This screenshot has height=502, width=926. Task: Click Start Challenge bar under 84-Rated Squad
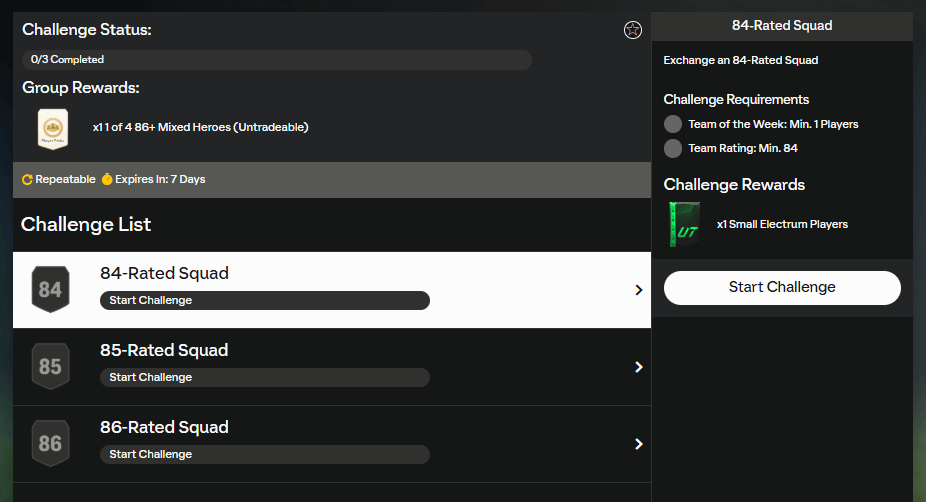[x=264, y=300]
